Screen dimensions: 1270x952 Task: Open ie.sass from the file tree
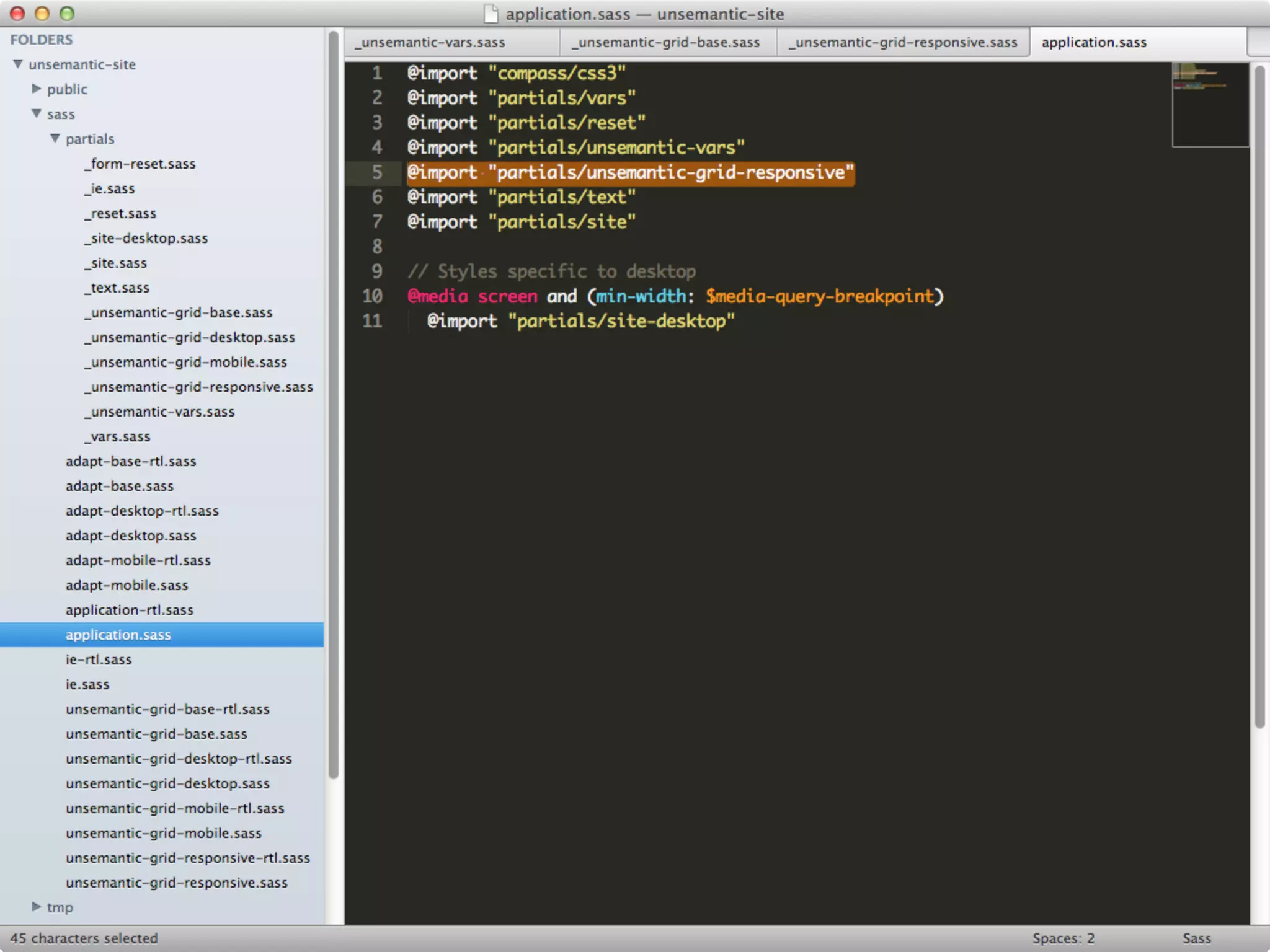click(87, 684)
